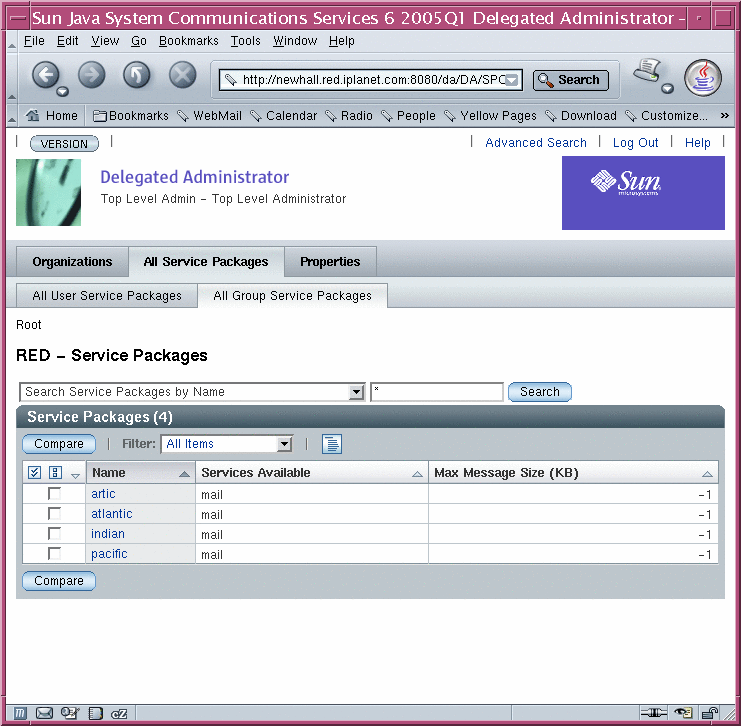The height and width of the screenshot is (726, 741).
Task: Check the box for the indian package
Action: (x=54, y=534)
